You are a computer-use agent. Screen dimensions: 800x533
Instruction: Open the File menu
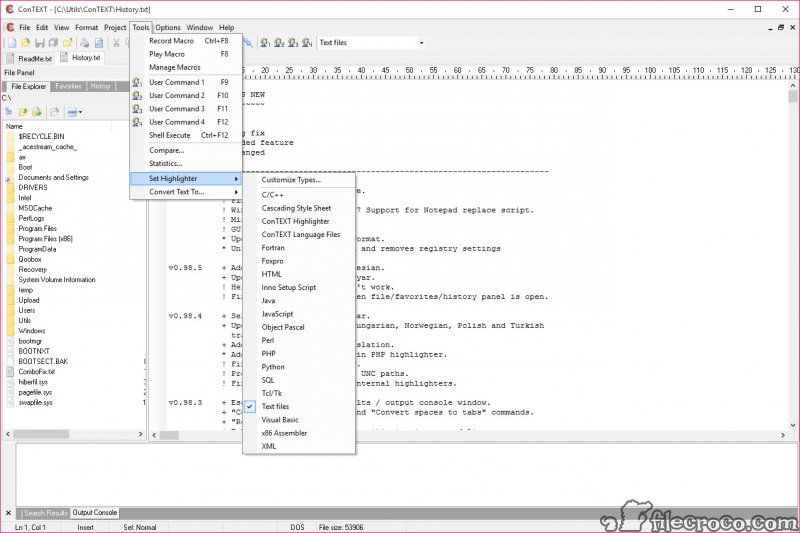click(24, 28)
